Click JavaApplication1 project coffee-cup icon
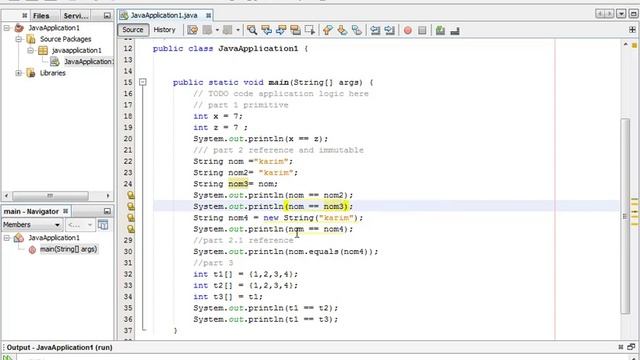Viewport: 640px width, 360px height. pos(19,28)
